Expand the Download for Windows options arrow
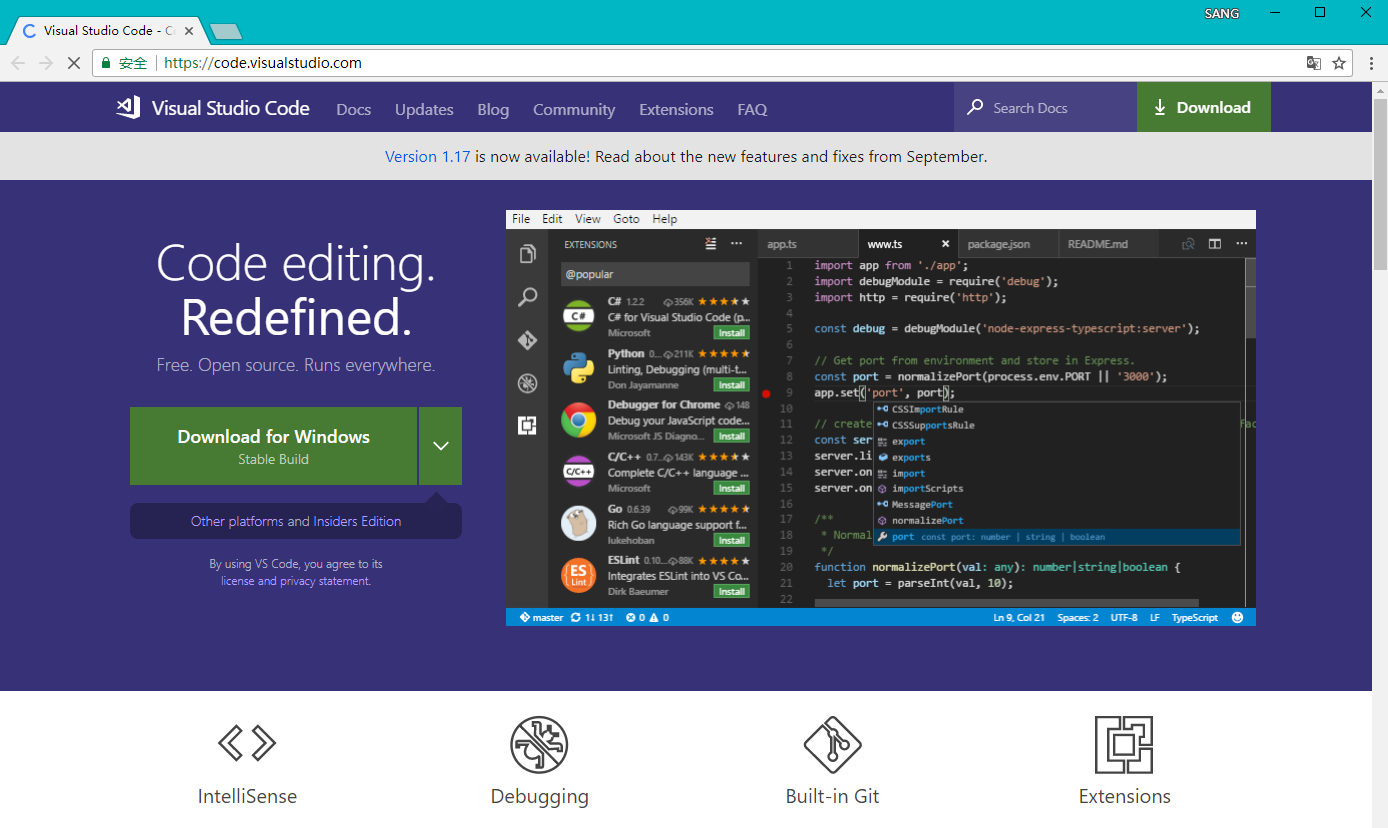 (x=440, y=446)
